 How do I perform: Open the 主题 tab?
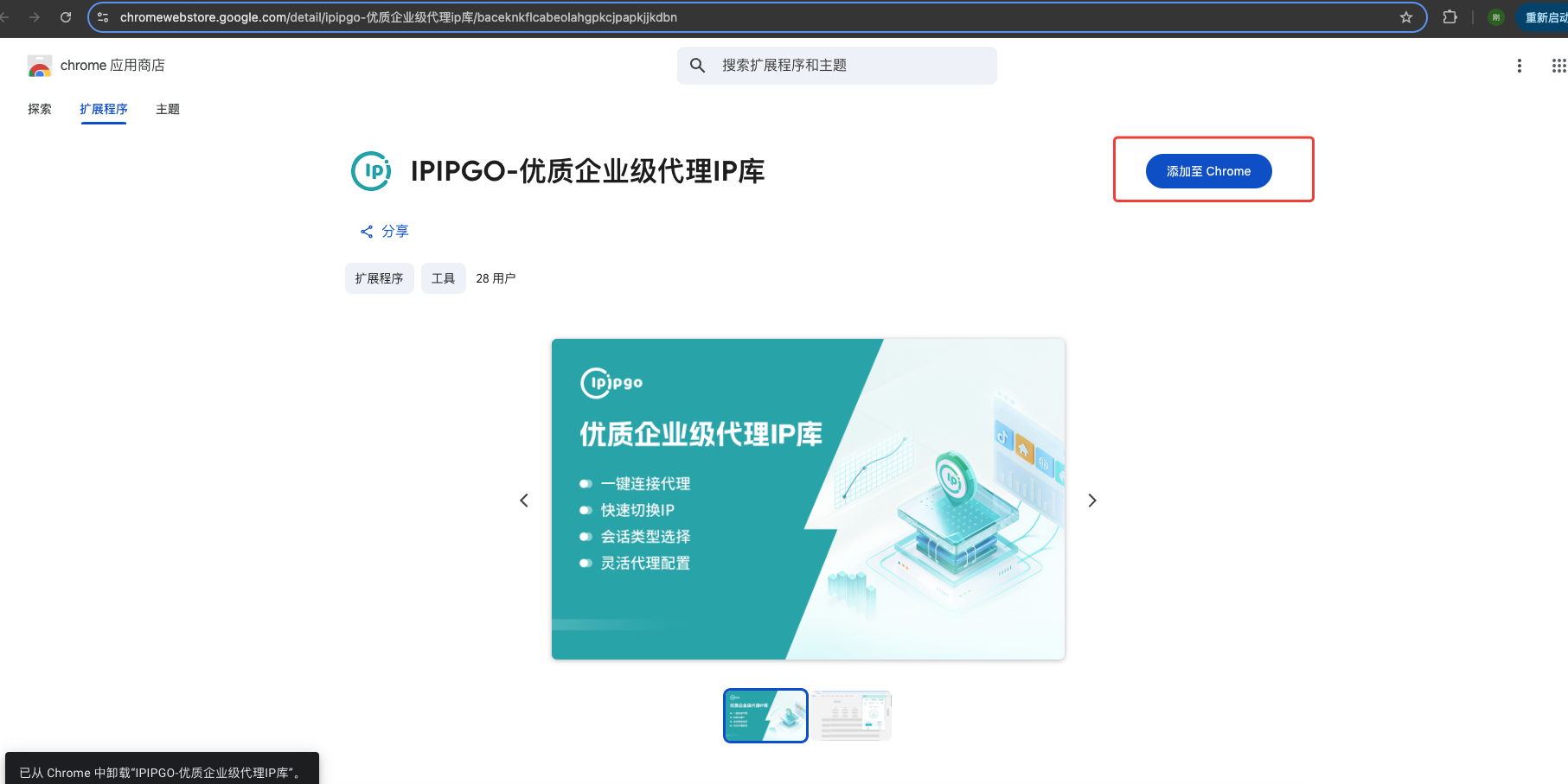[x=167, y=109]
